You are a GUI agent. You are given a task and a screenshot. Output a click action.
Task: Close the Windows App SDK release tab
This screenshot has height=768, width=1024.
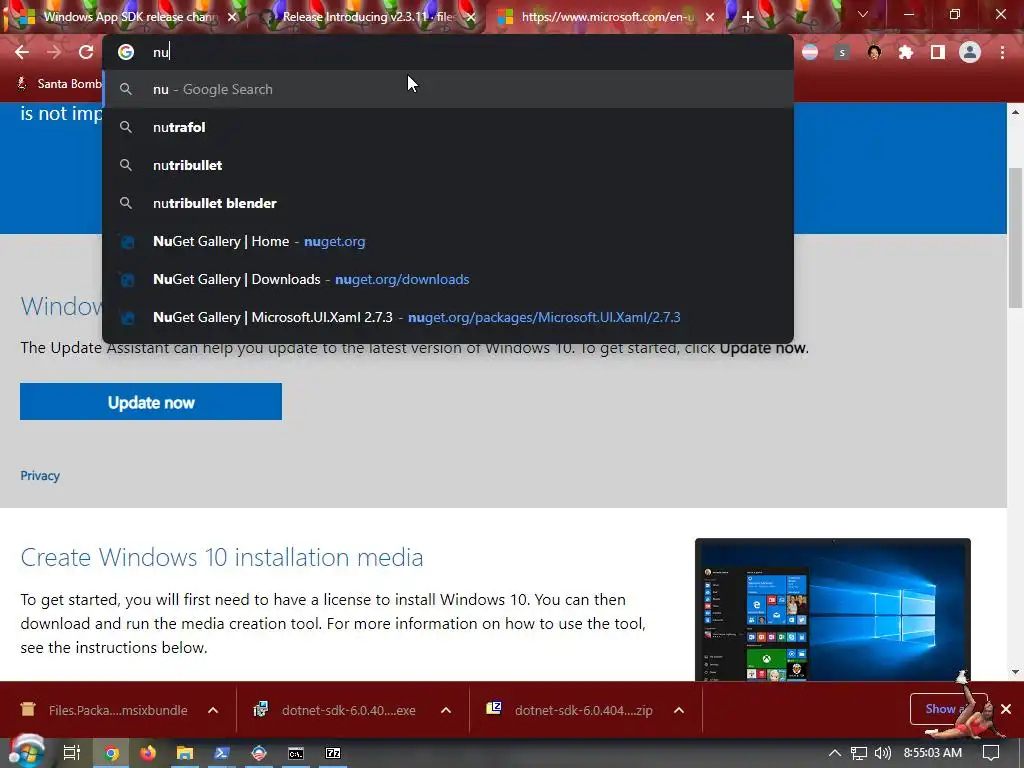[x=232, y=17]
